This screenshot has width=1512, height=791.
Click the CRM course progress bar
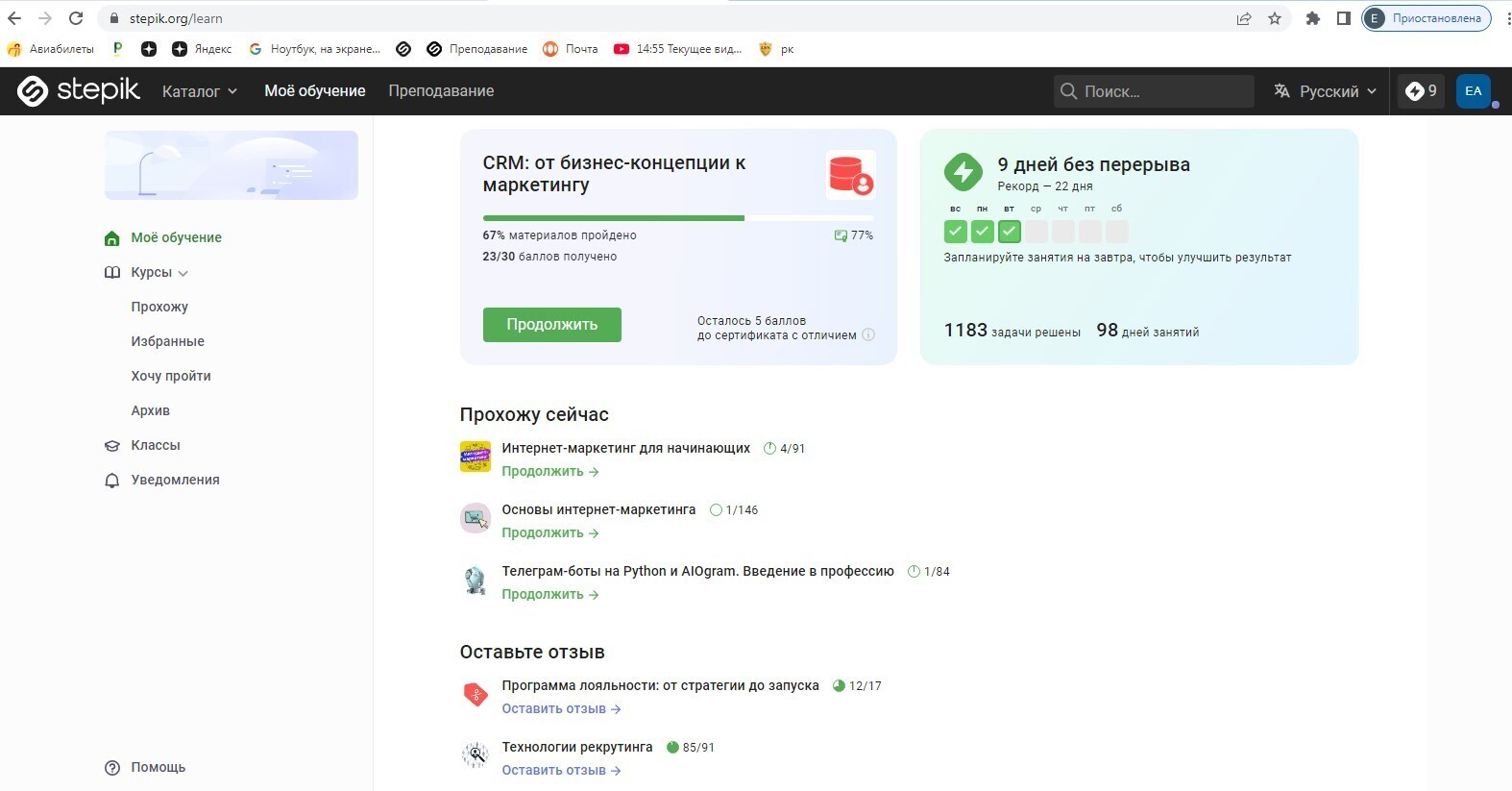(x=677, y=218)
